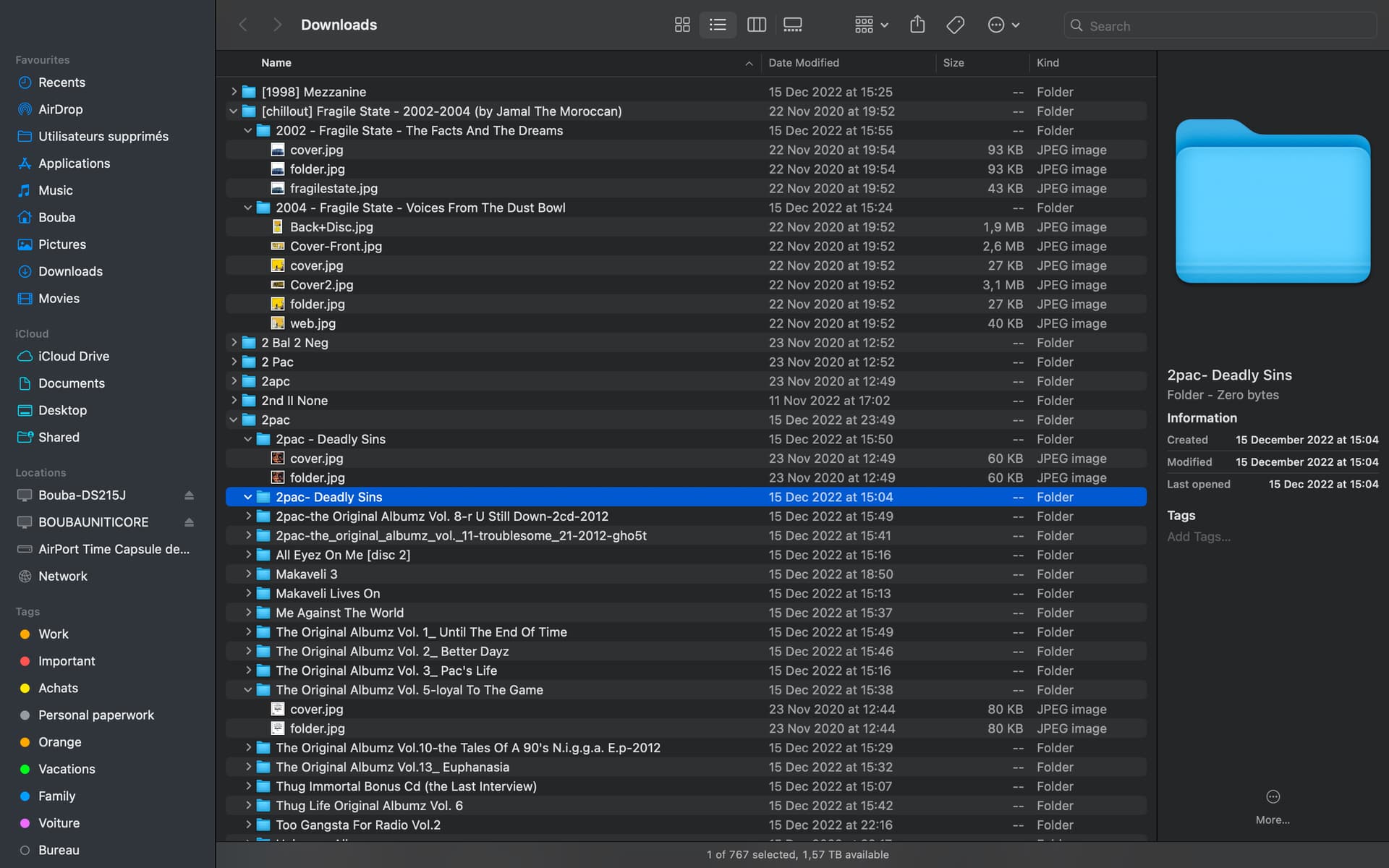This screenshot has width=1389, height=868.
Task: Filter by the Personal paperwork tag
Action: point(95,715)
